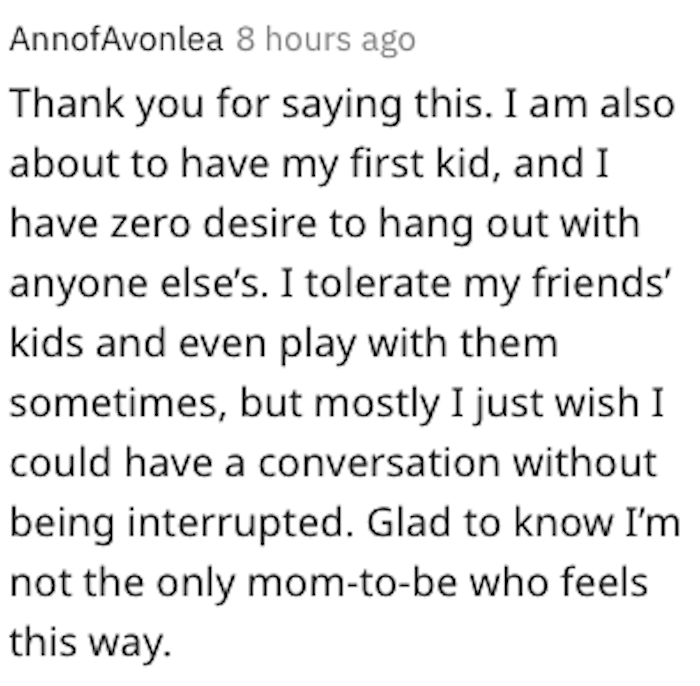Click the word 'sometimes,' in the comment

point(119,403)
